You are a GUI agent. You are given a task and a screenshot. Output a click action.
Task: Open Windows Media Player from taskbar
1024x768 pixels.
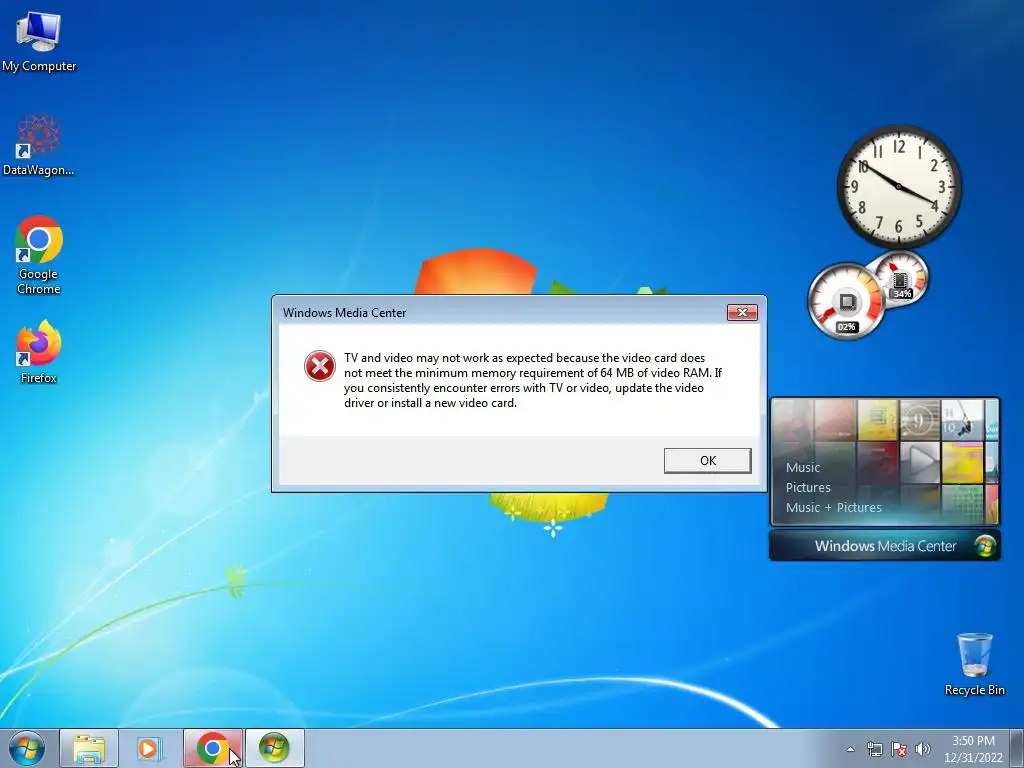tap(150, 748)
